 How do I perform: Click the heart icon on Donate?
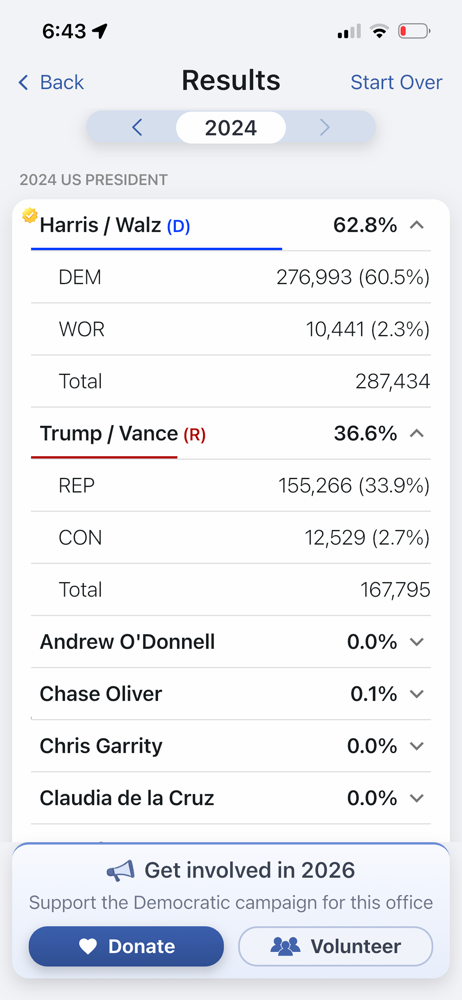click(87, 947)
